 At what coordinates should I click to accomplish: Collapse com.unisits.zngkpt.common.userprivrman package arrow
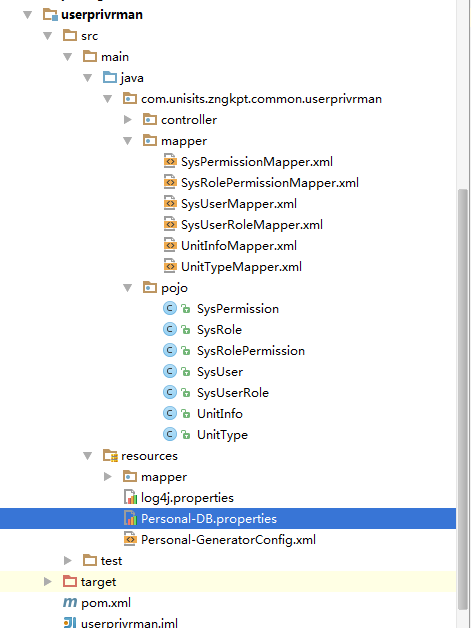(x=108, y=99)
